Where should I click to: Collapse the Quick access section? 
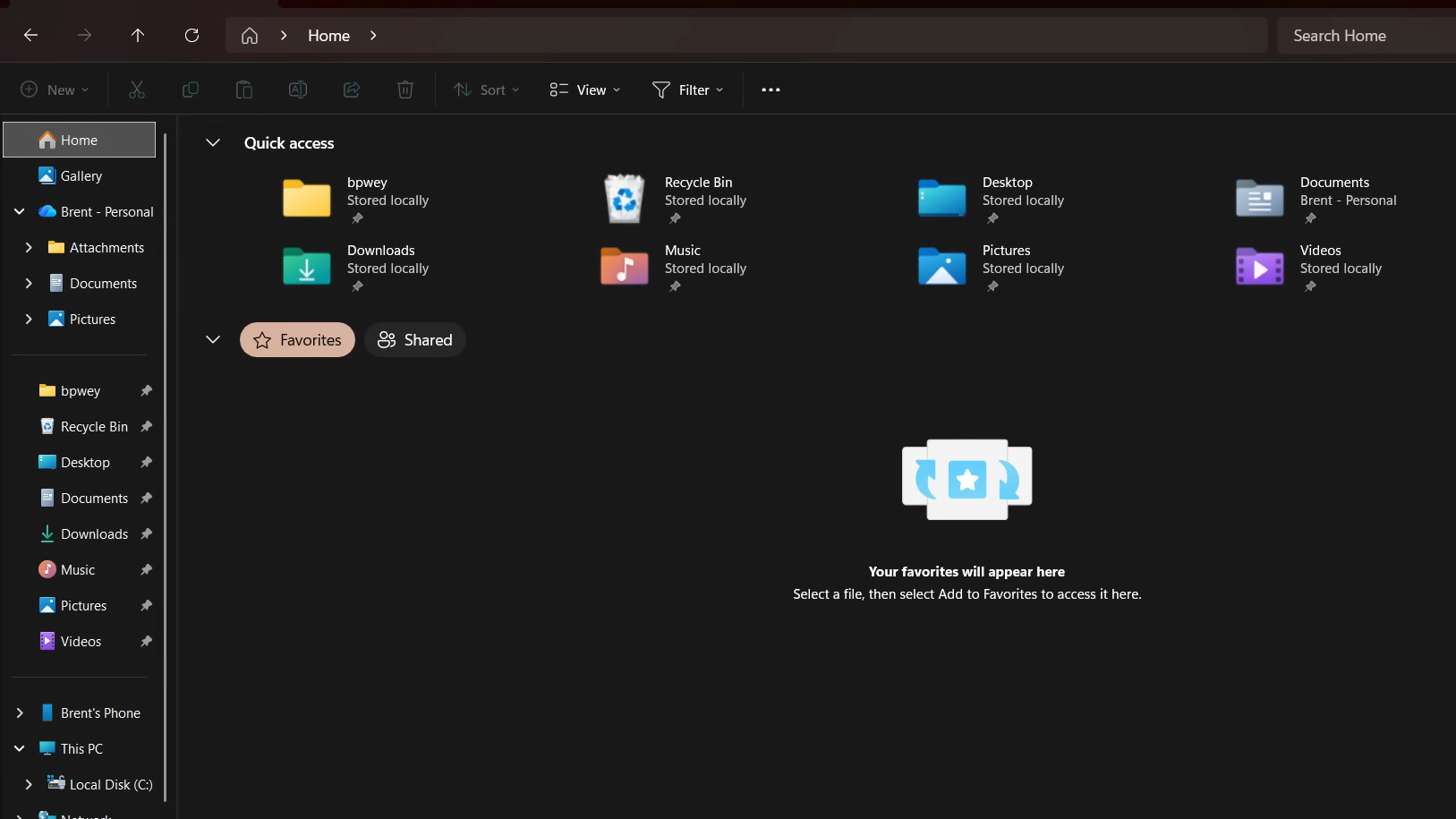coord(213,143)
